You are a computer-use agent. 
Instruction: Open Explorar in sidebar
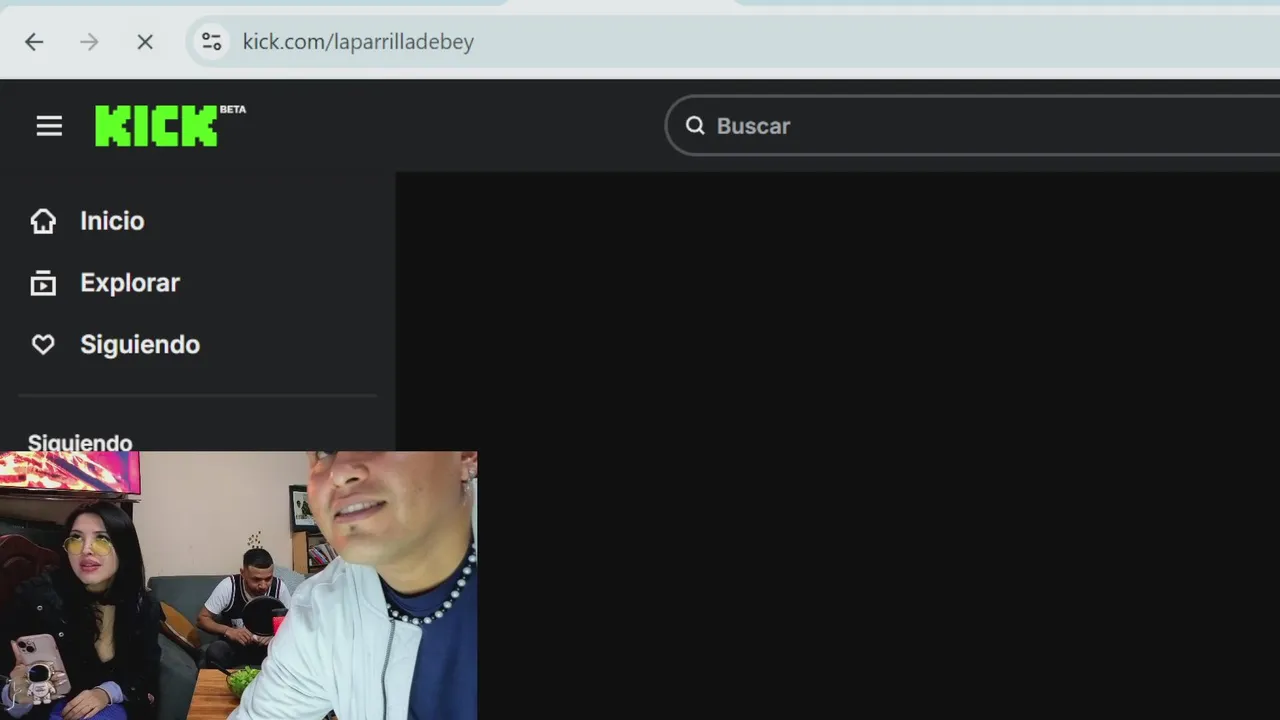130,283
